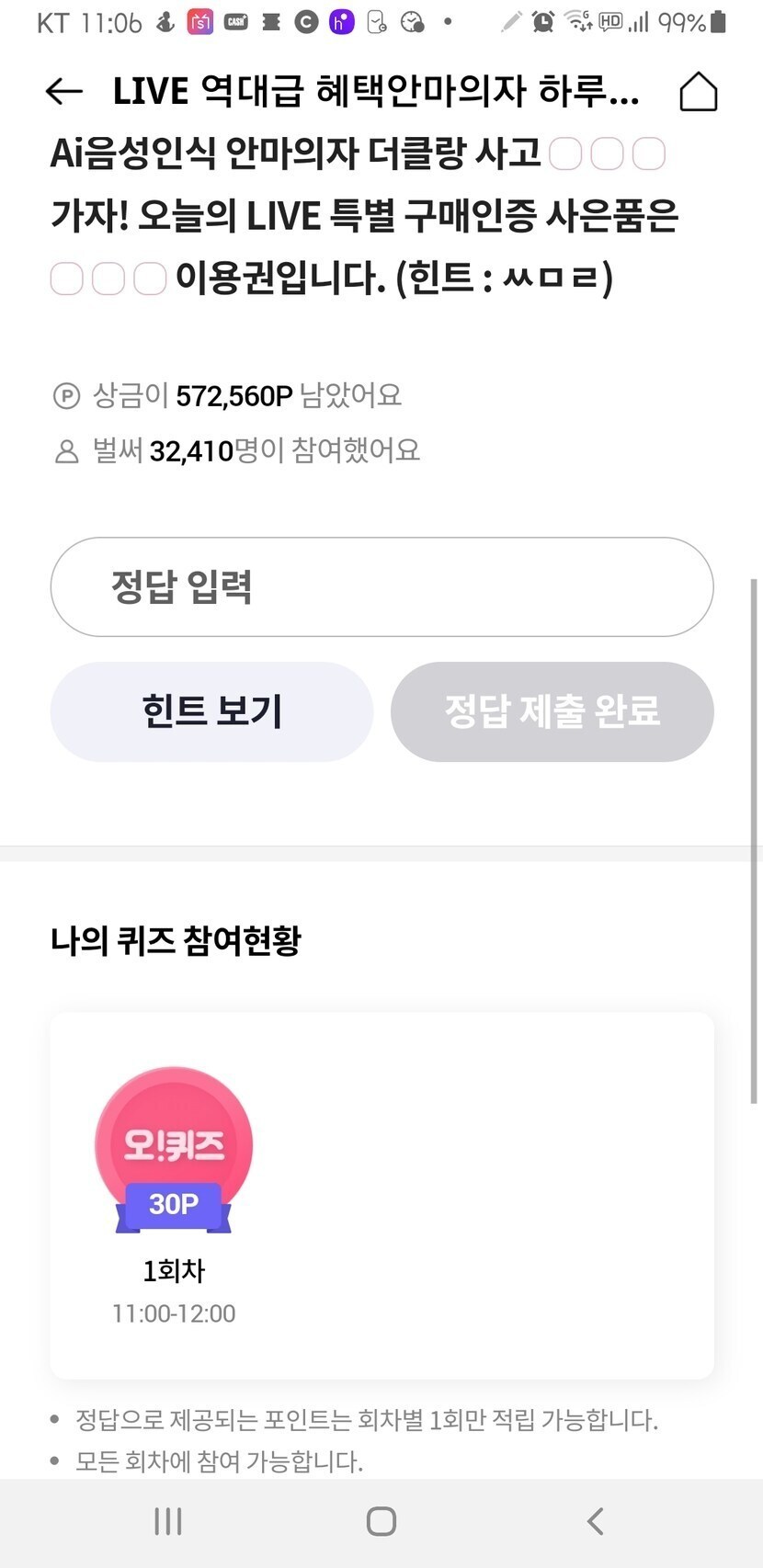The image size is (763, 1568).
Task: Tap the HD indicator in status bar
Action: coord(610,21)
